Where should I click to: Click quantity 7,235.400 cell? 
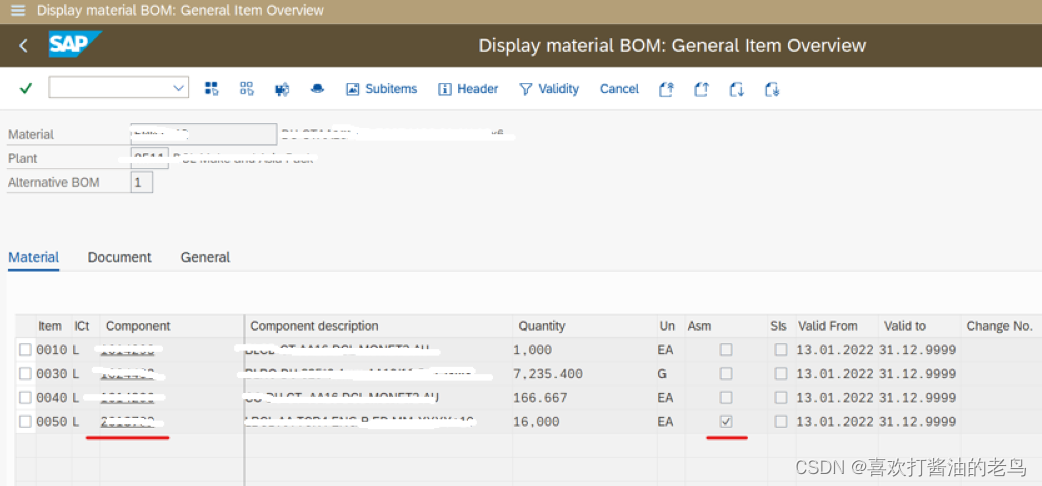coord(548,374)
